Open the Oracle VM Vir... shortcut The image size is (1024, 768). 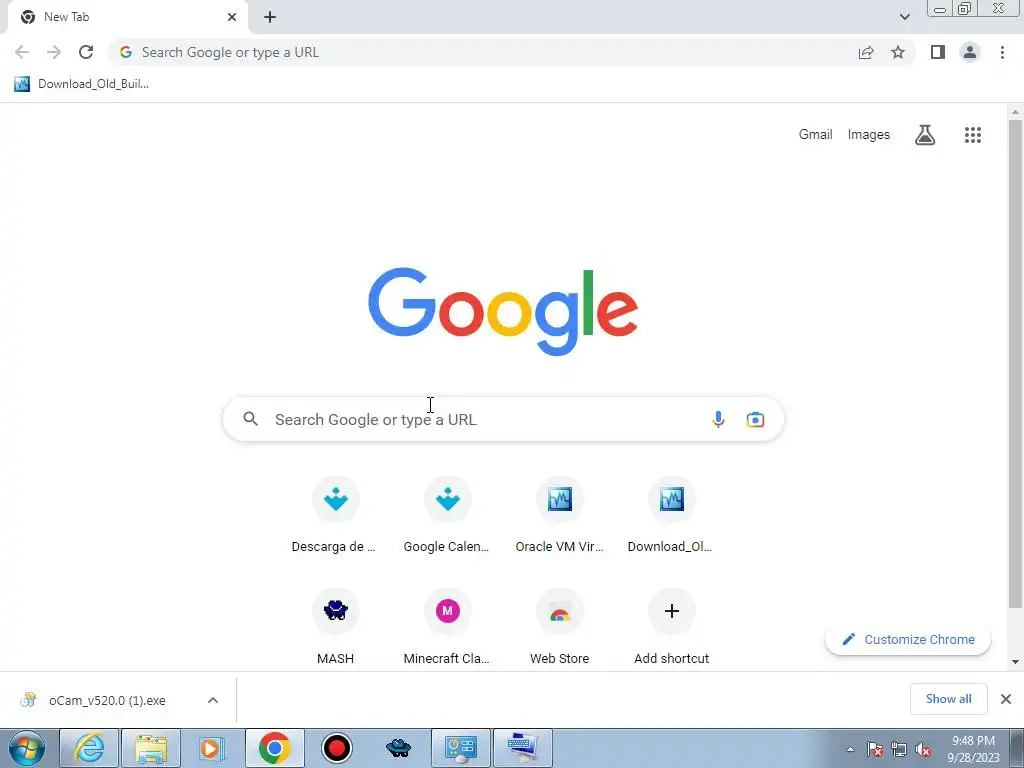pyautogui.click(x=560, y=516)
